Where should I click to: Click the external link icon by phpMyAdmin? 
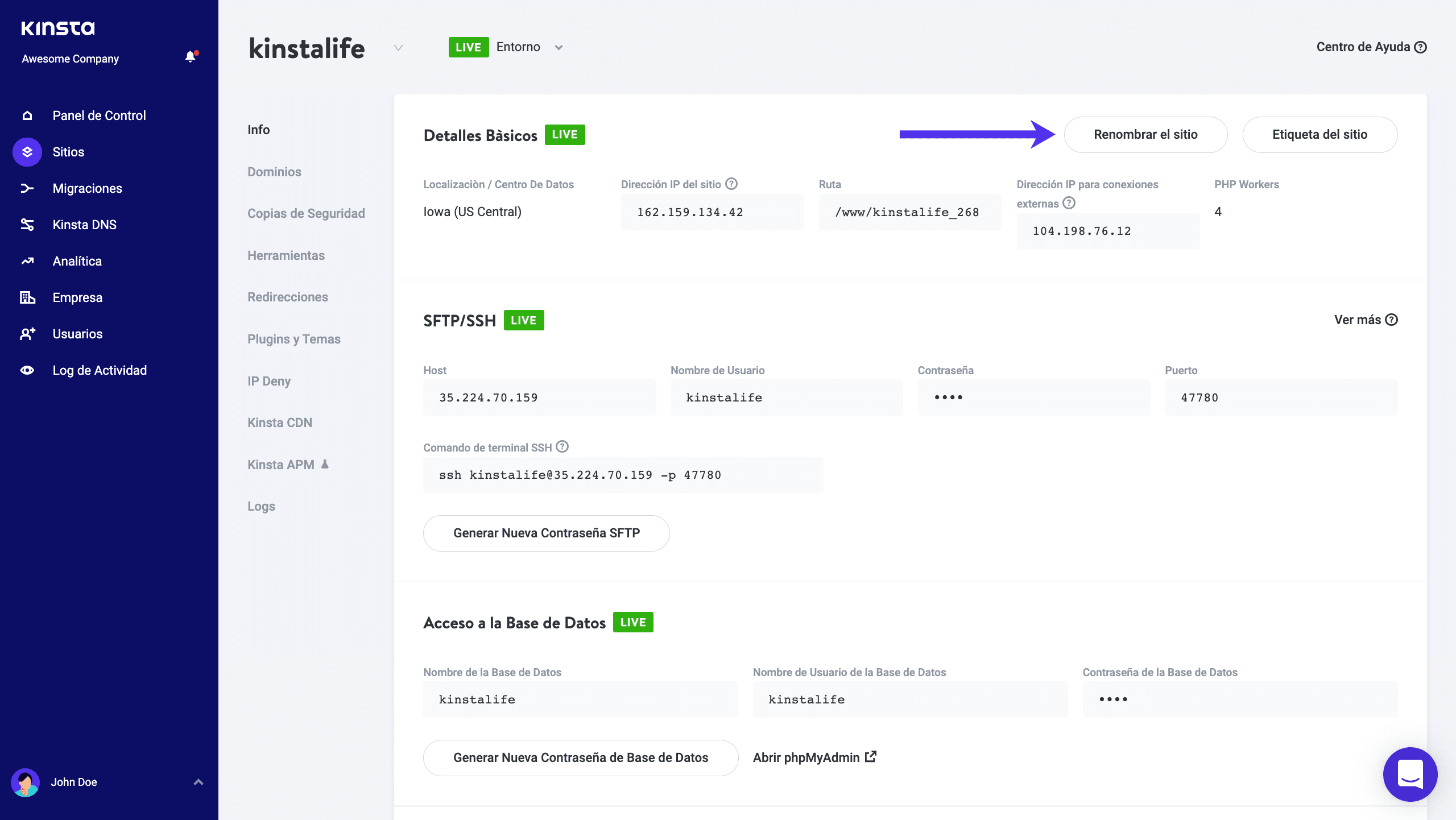coord(871,757)
